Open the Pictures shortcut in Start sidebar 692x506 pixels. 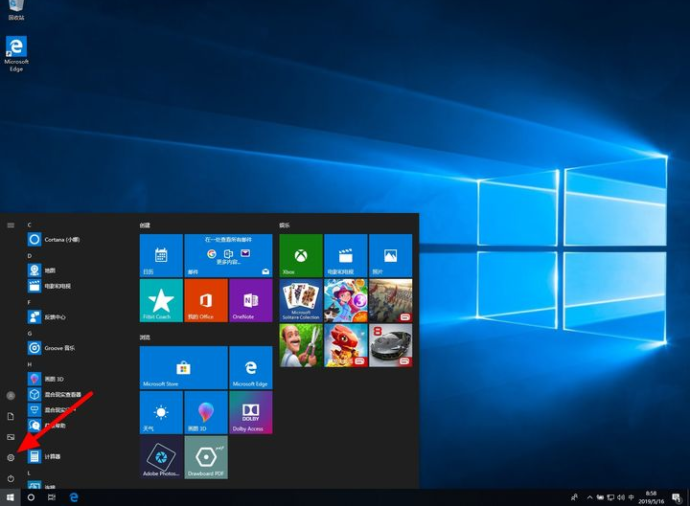tap(11, 437)
